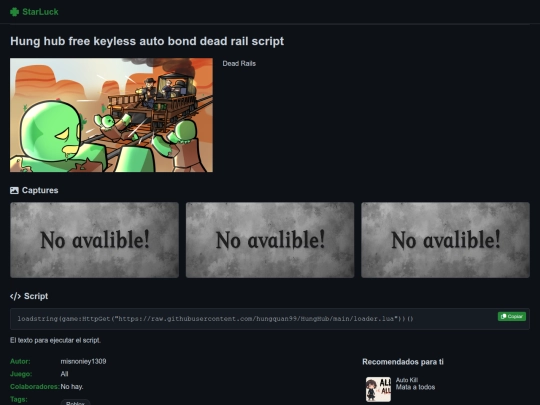The height and width of the screenshot is (405, 540).
Task: Click the Roblox tag chip
Action: [x=75, y=403]
